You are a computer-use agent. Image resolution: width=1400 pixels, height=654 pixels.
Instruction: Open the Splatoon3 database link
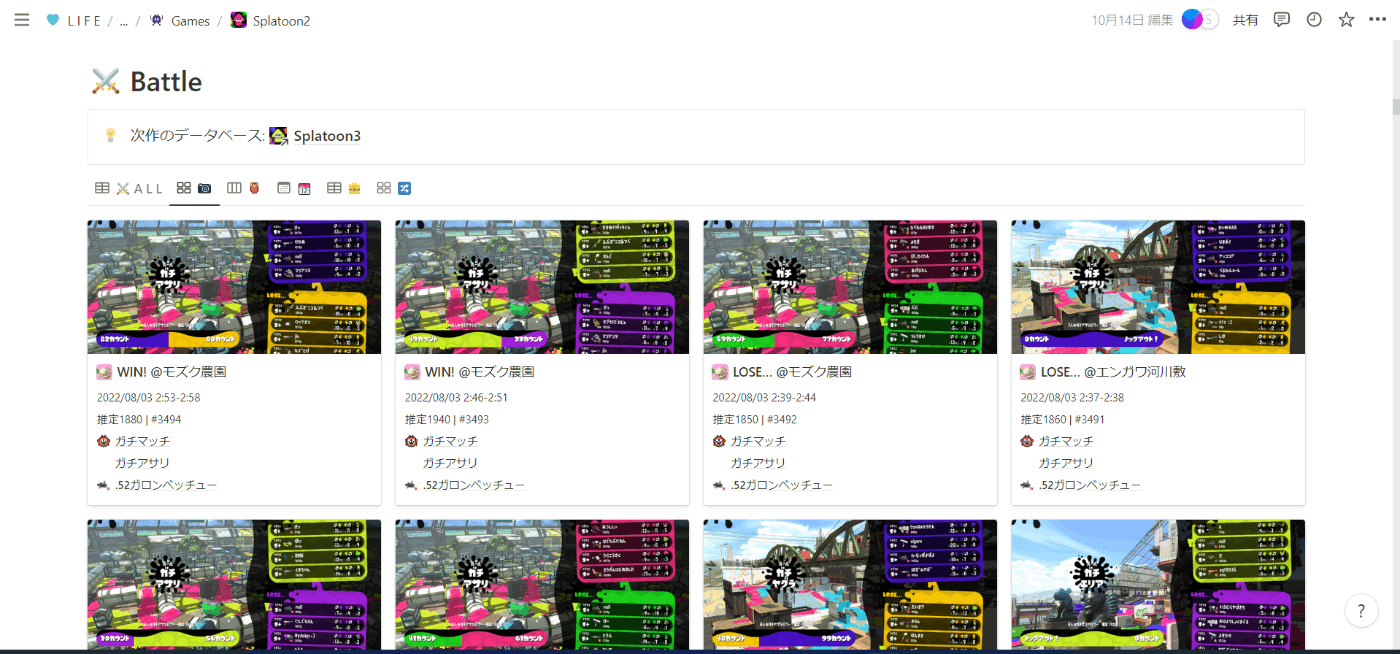coord(327,136)
